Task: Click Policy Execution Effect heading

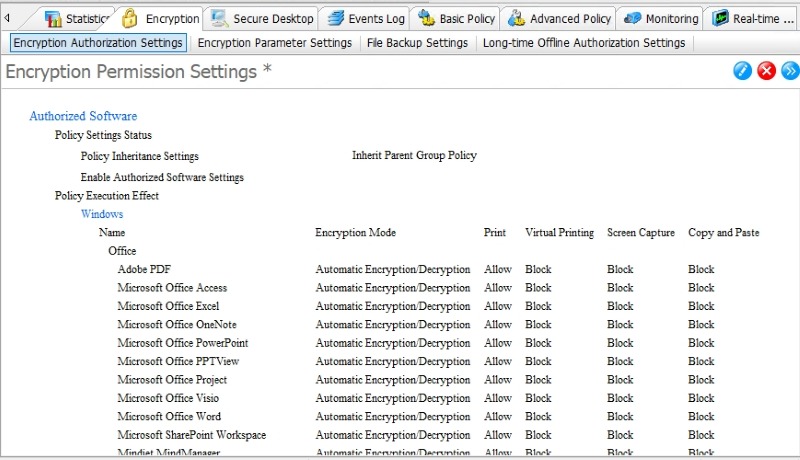Action: pos(107,196)
